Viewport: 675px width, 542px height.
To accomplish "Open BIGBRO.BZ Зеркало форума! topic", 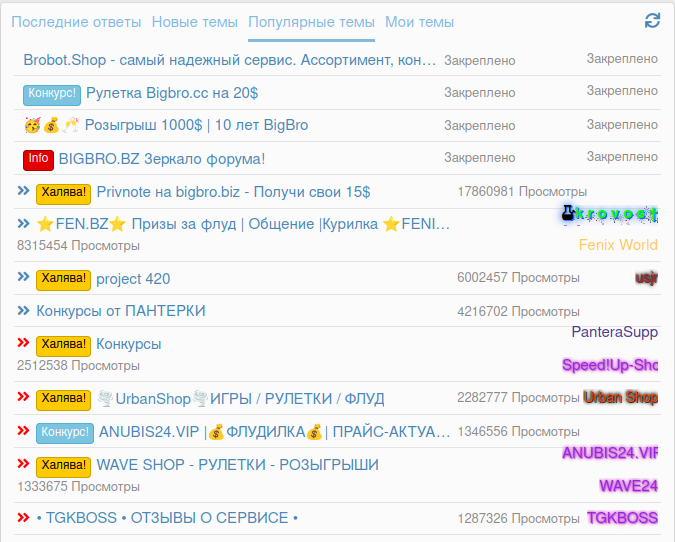I will coord(162,159).
